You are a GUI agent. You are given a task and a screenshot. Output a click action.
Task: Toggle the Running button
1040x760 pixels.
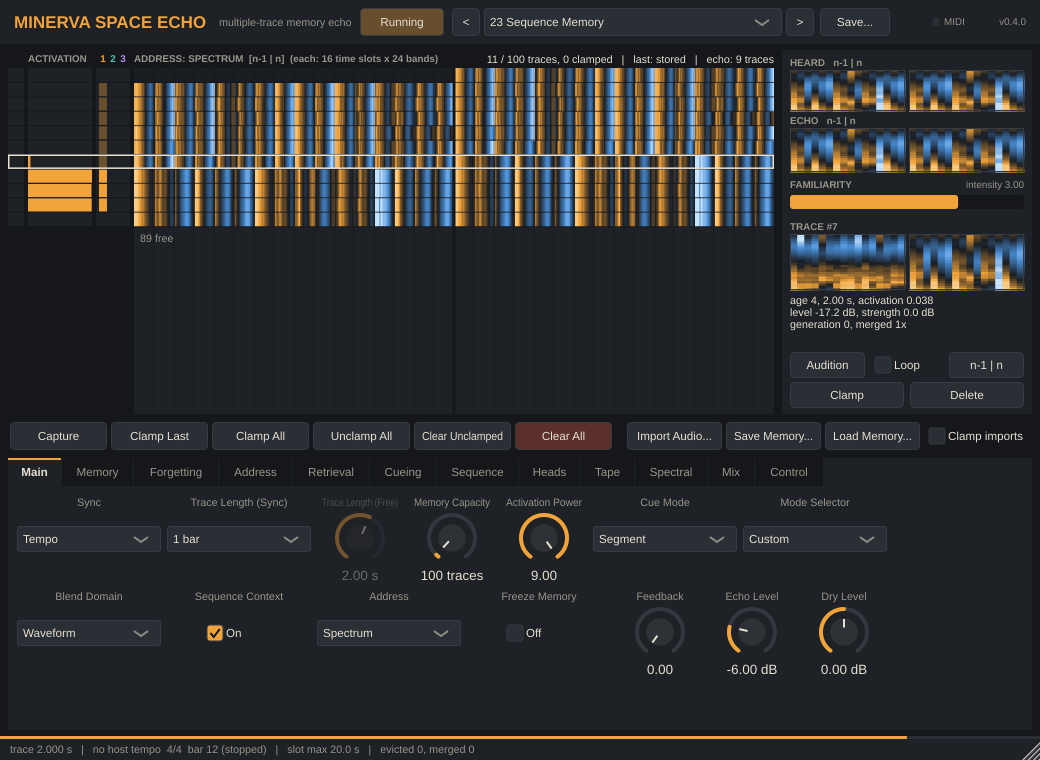click(x=402, y=22)
